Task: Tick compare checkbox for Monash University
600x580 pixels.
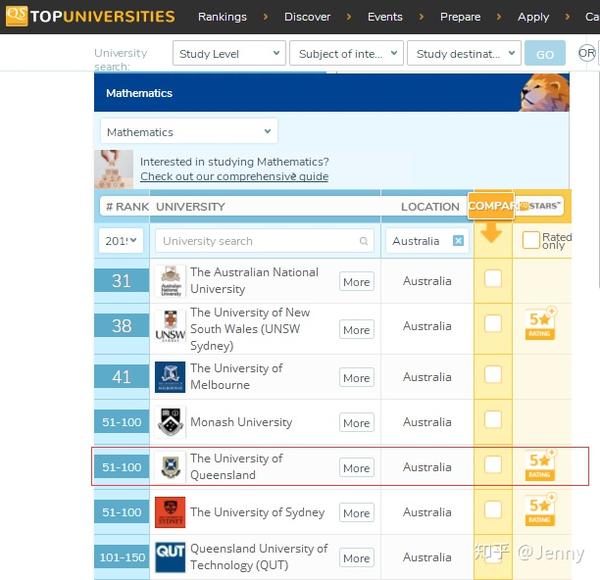Action: pos(492,419)
